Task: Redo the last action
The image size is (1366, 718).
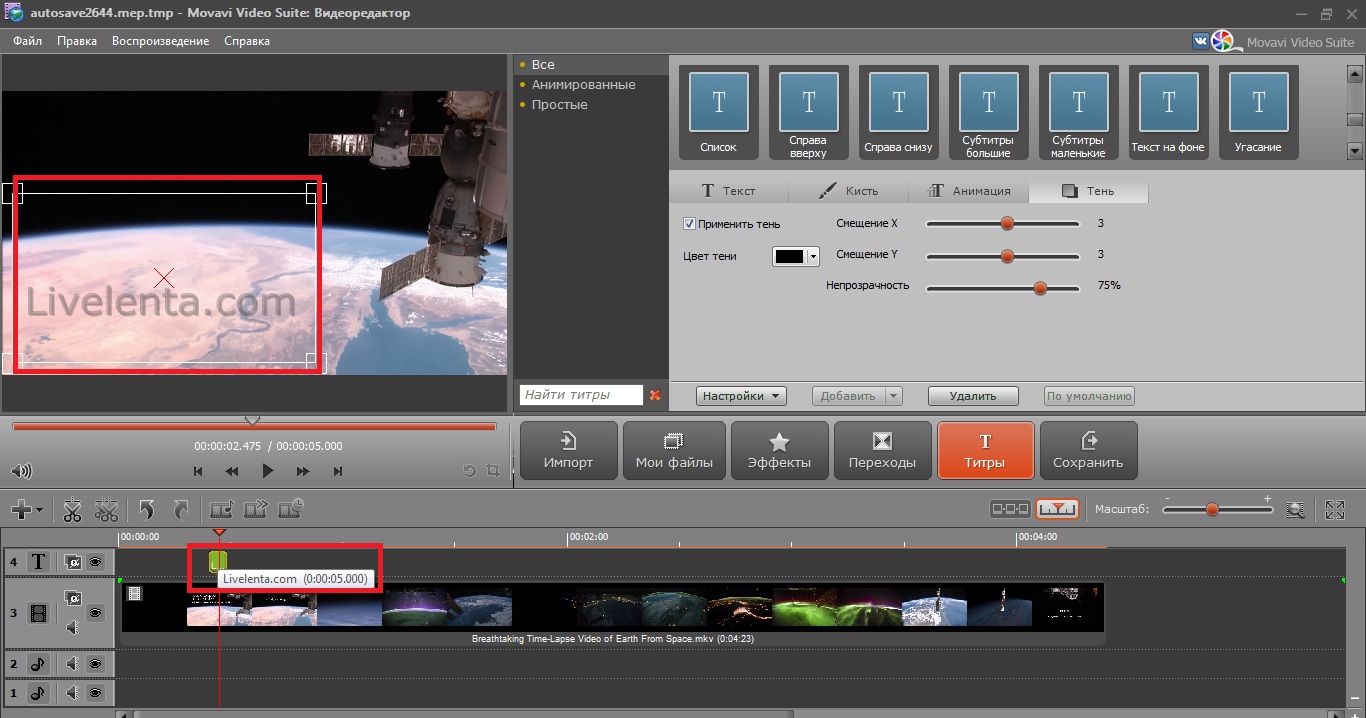Action: coord(181,510)
